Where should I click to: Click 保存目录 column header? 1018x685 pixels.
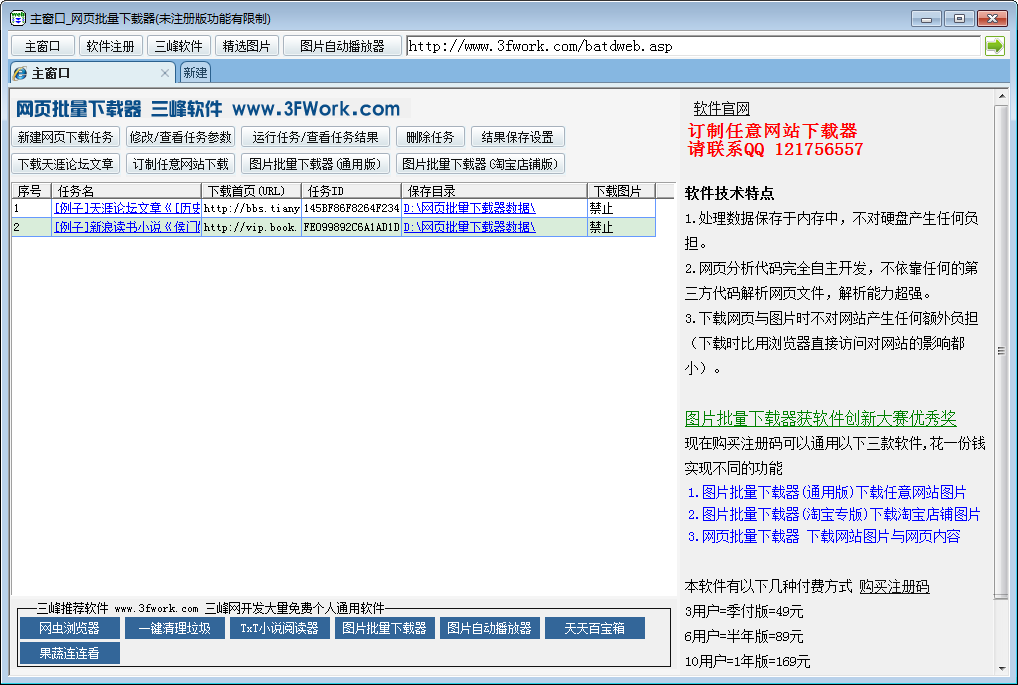494,191
